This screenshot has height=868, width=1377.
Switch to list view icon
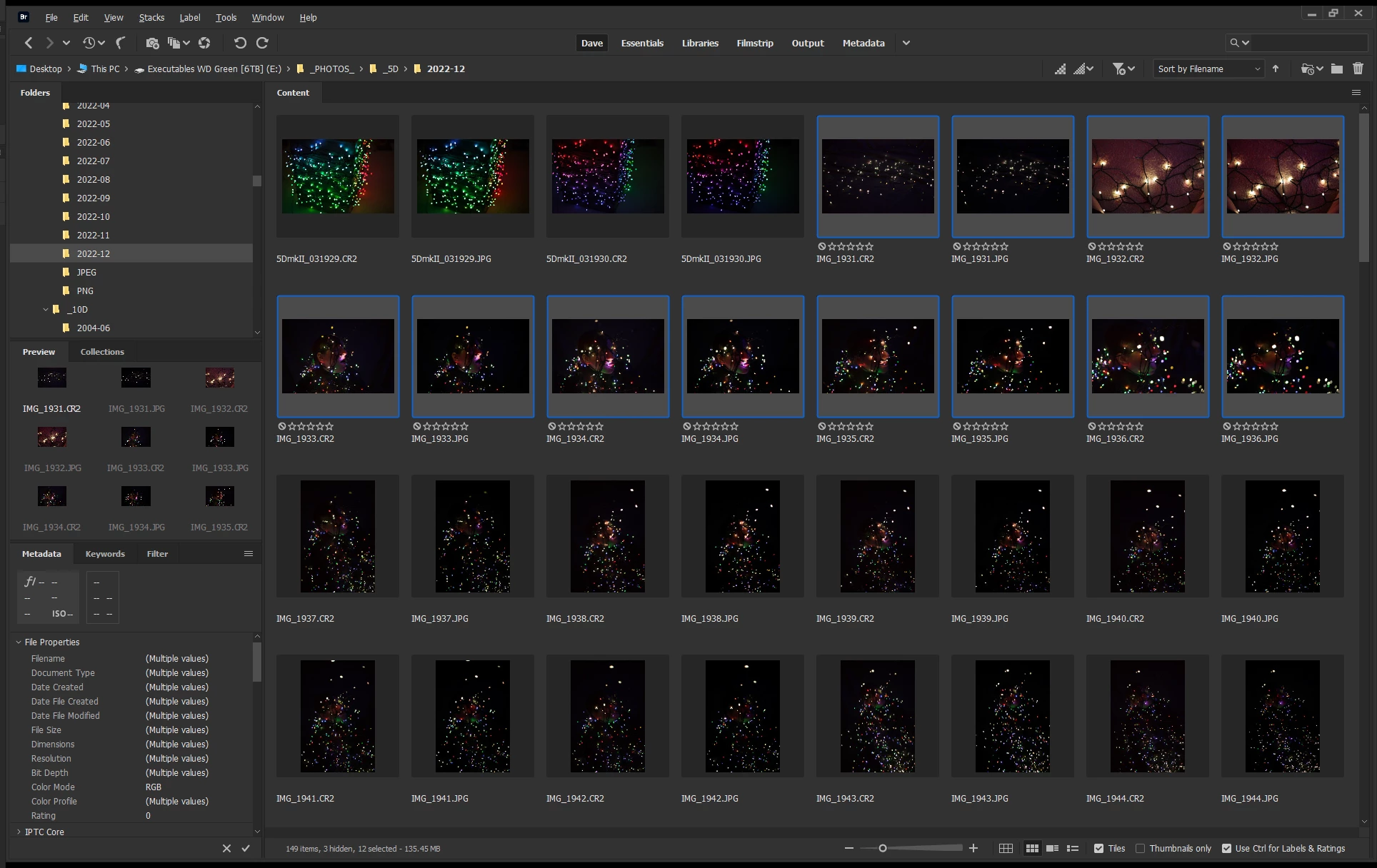1072,849
